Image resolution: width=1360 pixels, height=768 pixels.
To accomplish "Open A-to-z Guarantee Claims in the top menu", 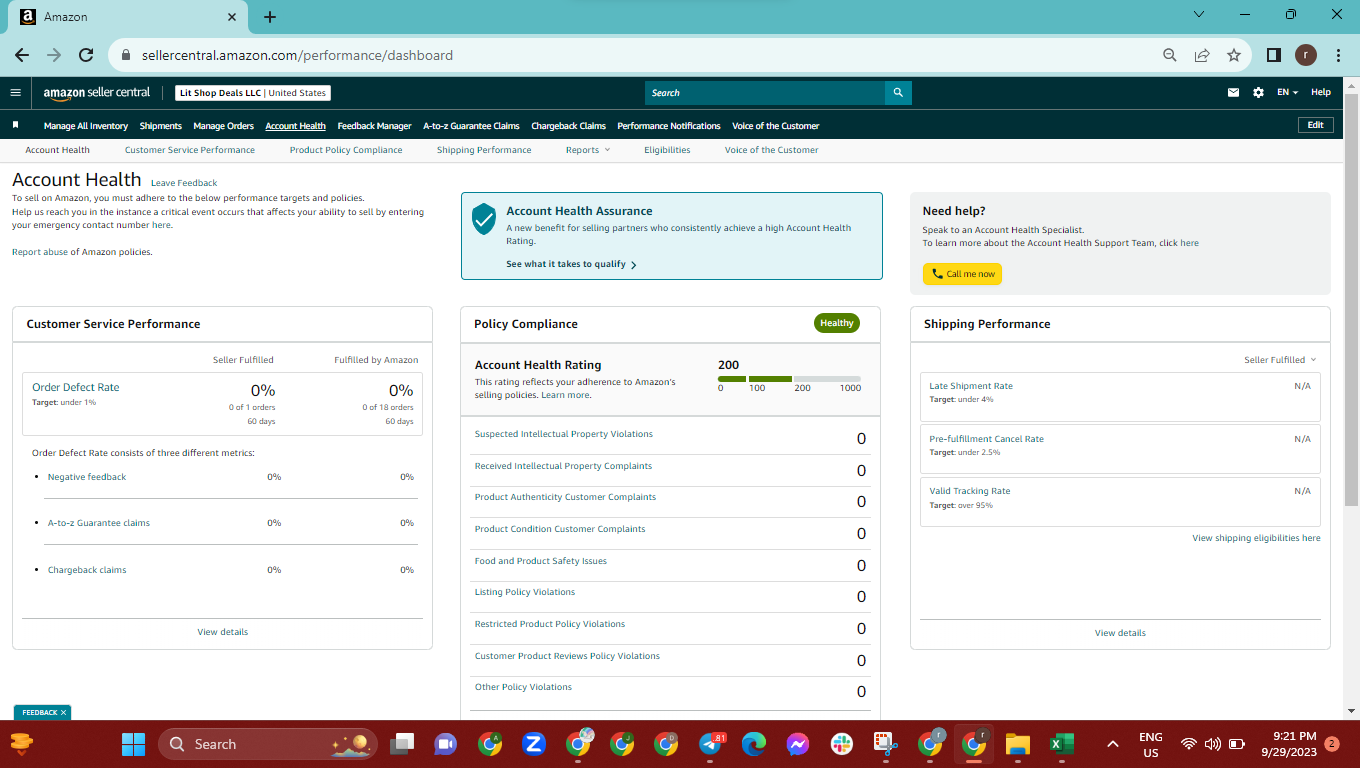I will 471,126.
